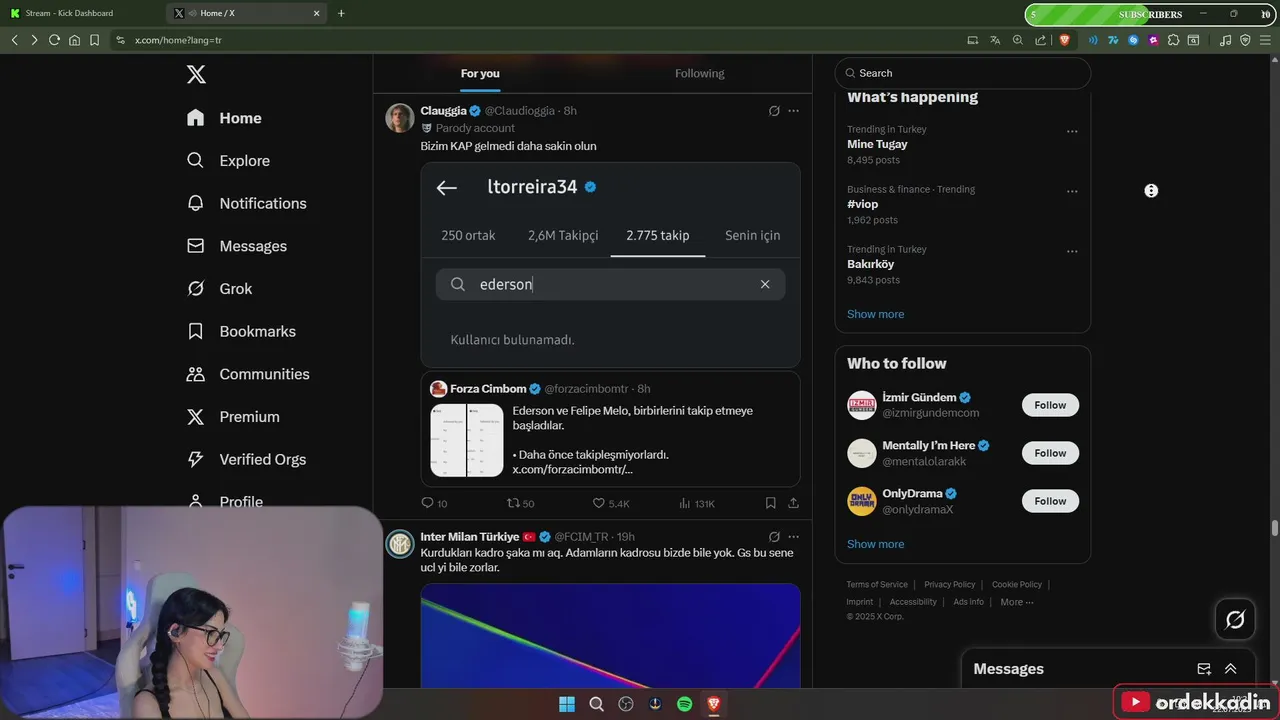
Task: Open more options for Bakırköy trend
Action: [x=1072, y=251]
